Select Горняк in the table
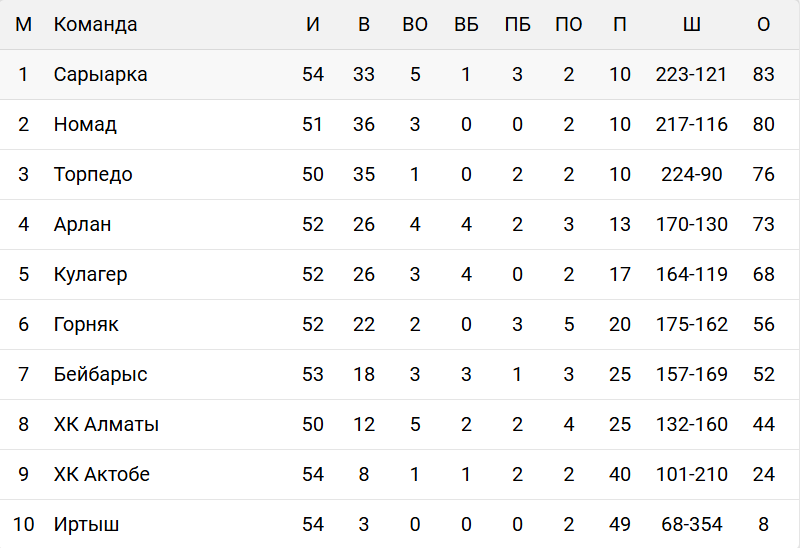Screen dimensions: 800x548 pos(86,325)
